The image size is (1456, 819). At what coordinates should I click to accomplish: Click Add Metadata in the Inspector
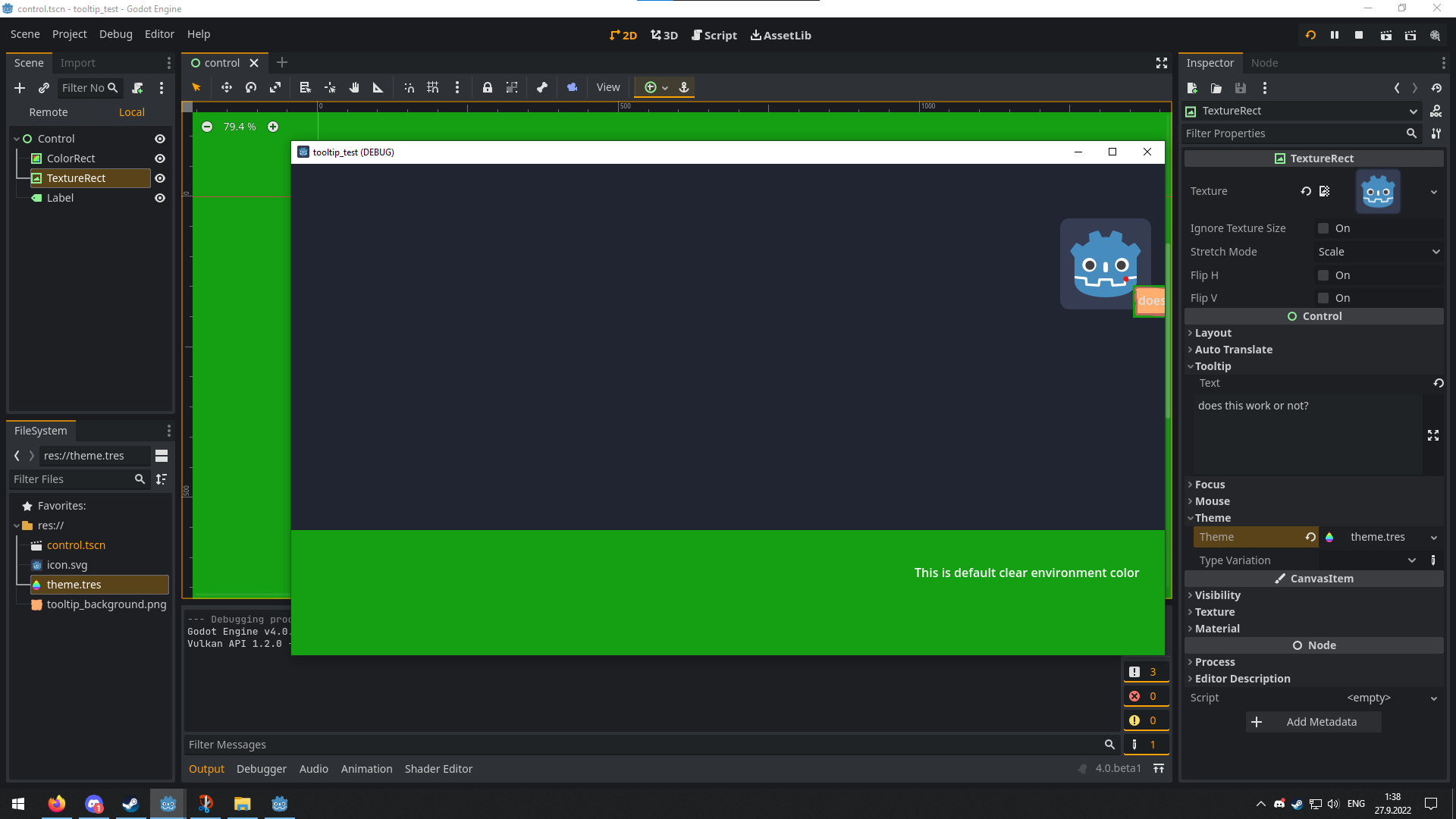(1313, 722)
